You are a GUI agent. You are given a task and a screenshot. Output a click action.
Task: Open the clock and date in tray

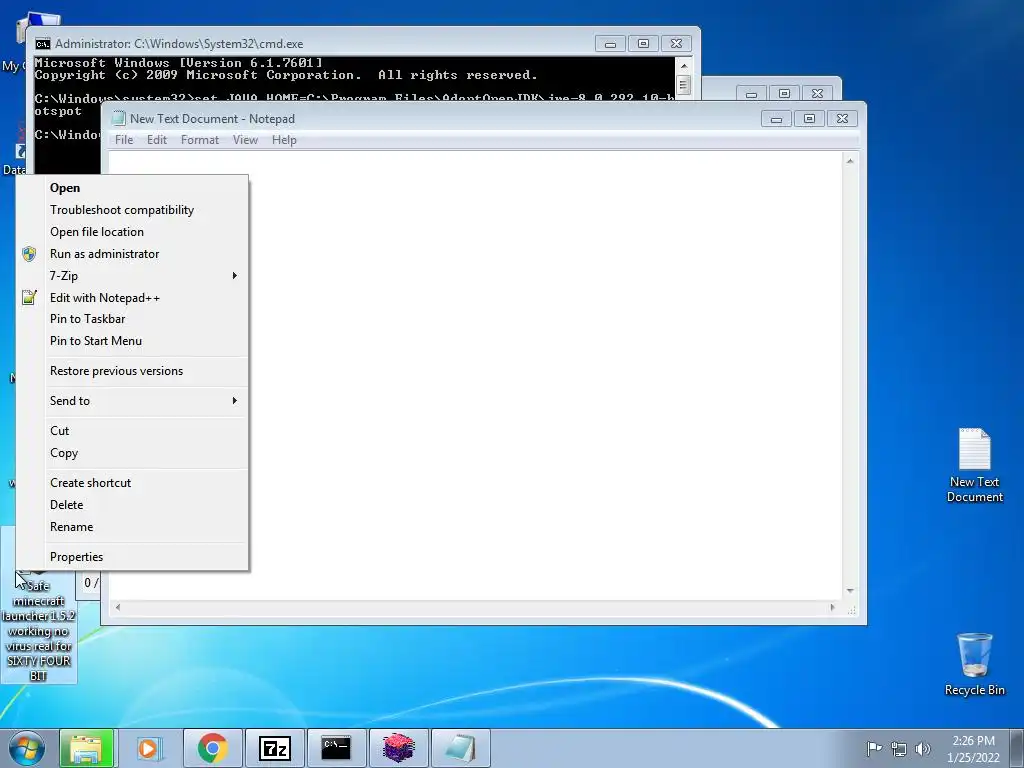pyautogui.click(x=973, y=748)
